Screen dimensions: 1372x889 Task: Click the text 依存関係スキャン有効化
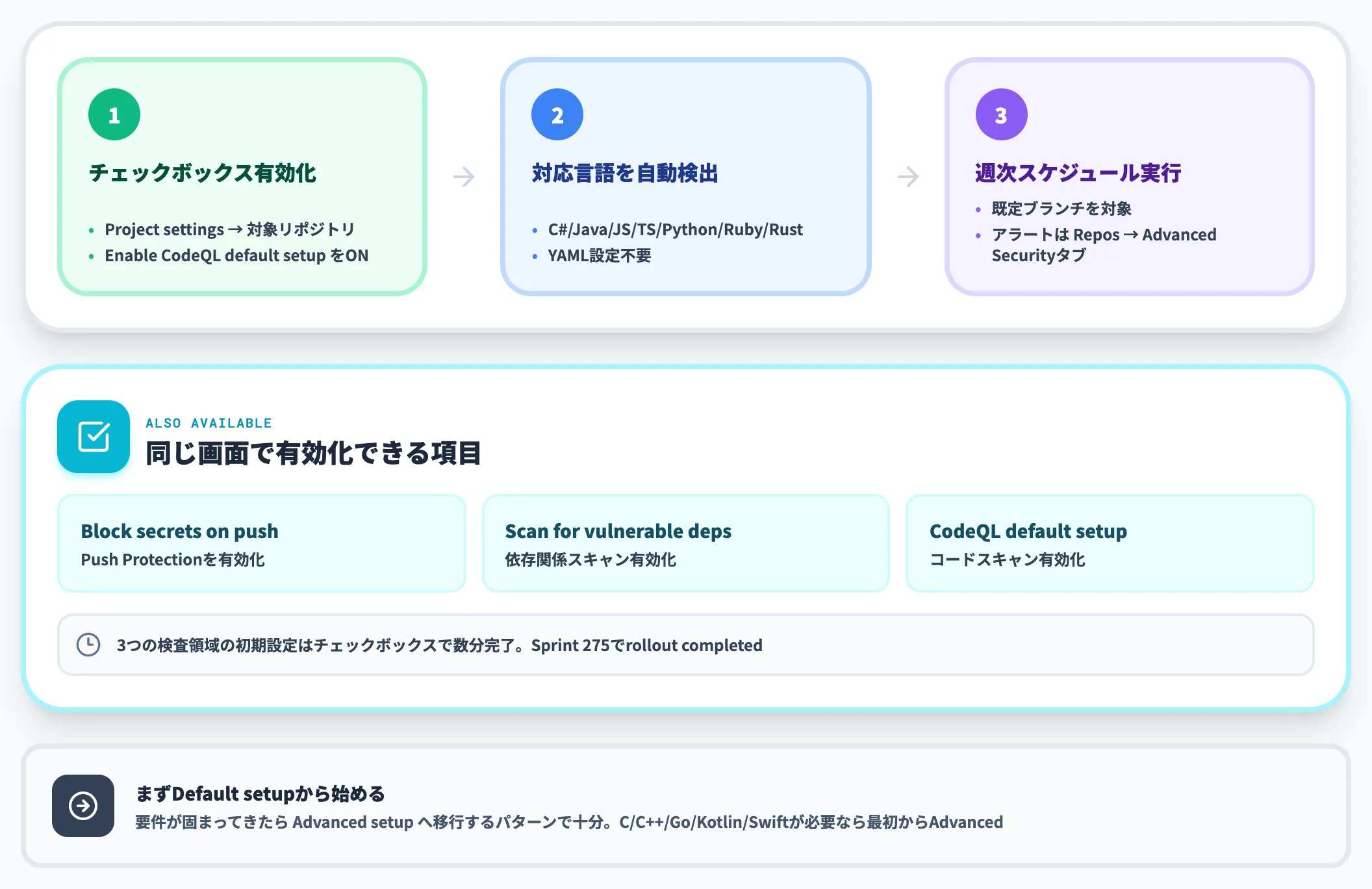591,560
